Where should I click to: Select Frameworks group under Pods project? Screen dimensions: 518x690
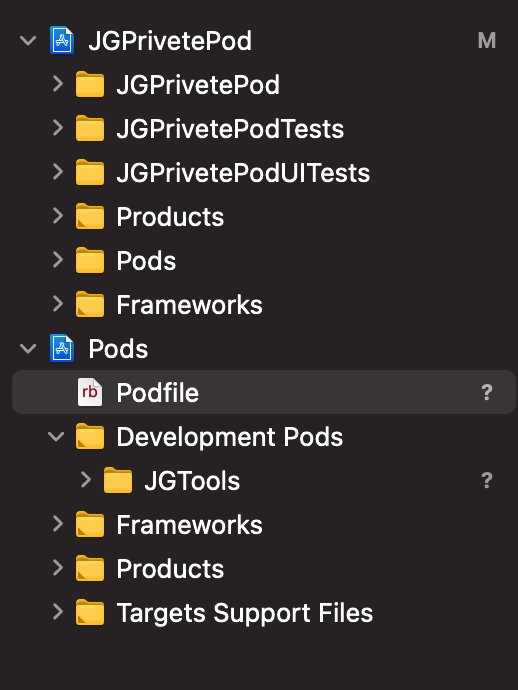coord(189,525)
